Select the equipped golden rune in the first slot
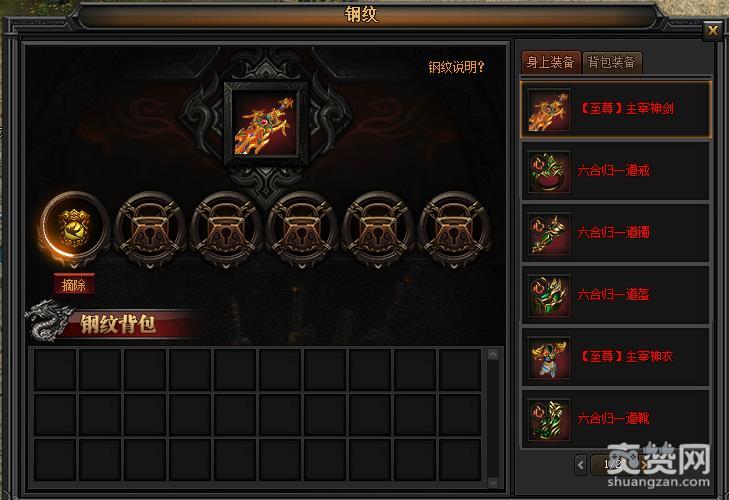This screenshot has width=729, height=500. 74,228
